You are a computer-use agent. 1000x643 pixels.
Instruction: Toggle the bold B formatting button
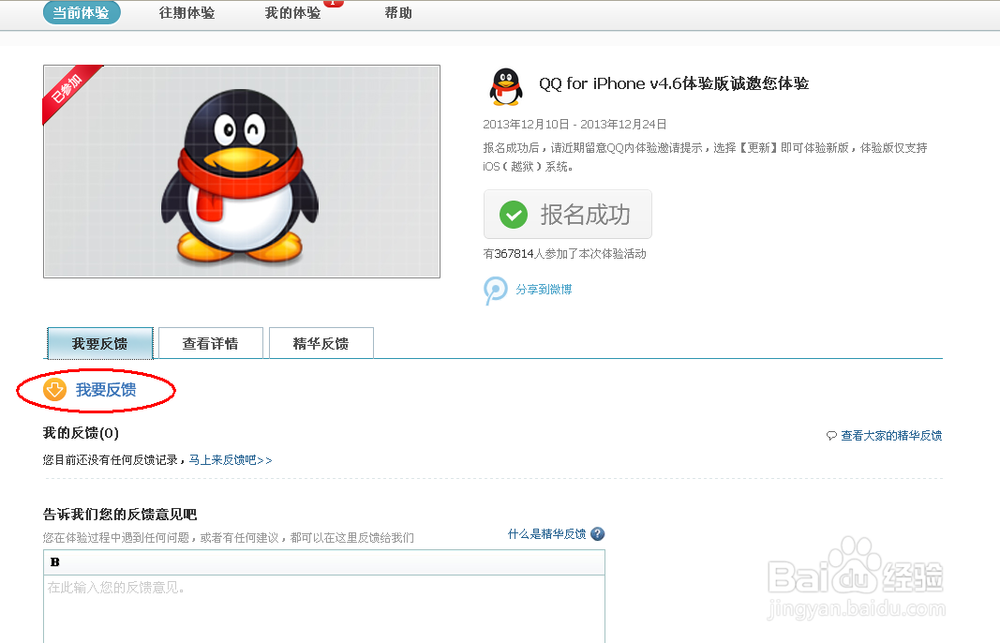[x=55, y=562]
